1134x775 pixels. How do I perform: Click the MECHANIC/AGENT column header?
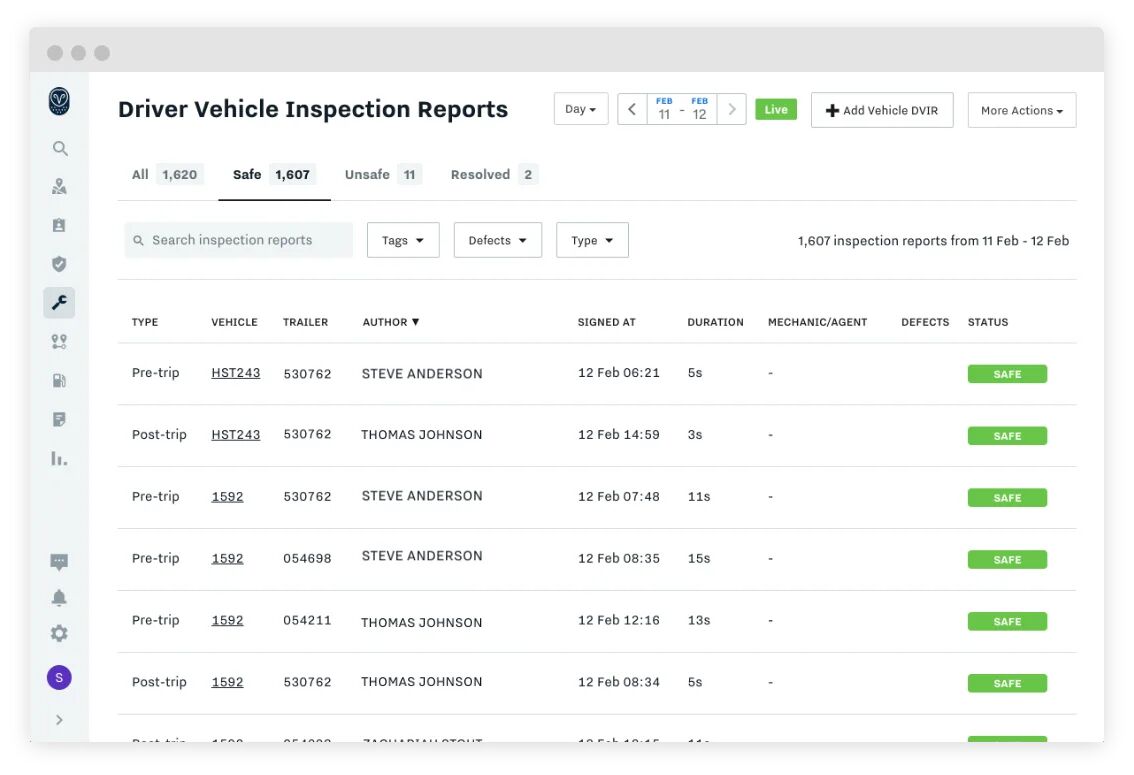(x=817, y=322)
